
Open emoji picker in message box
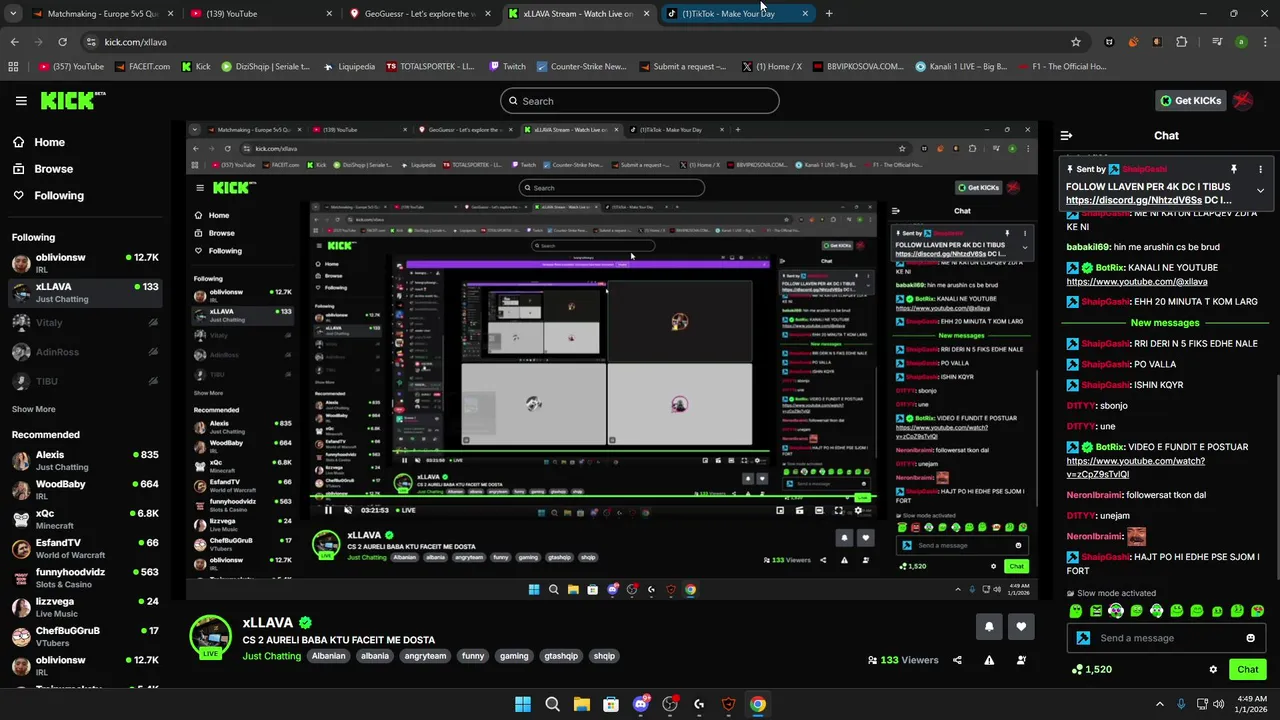1250,638
